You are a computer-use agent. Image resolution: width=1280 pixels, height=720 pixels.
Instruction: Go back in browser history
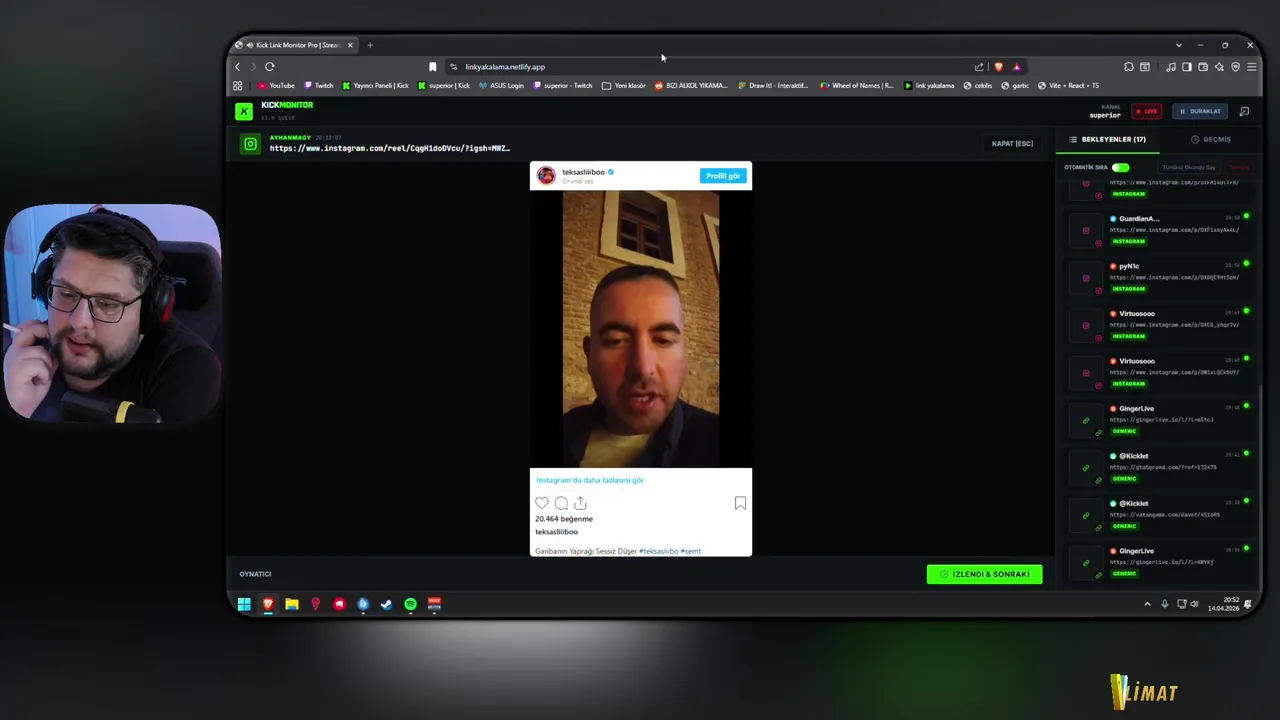tap(238, 67)
